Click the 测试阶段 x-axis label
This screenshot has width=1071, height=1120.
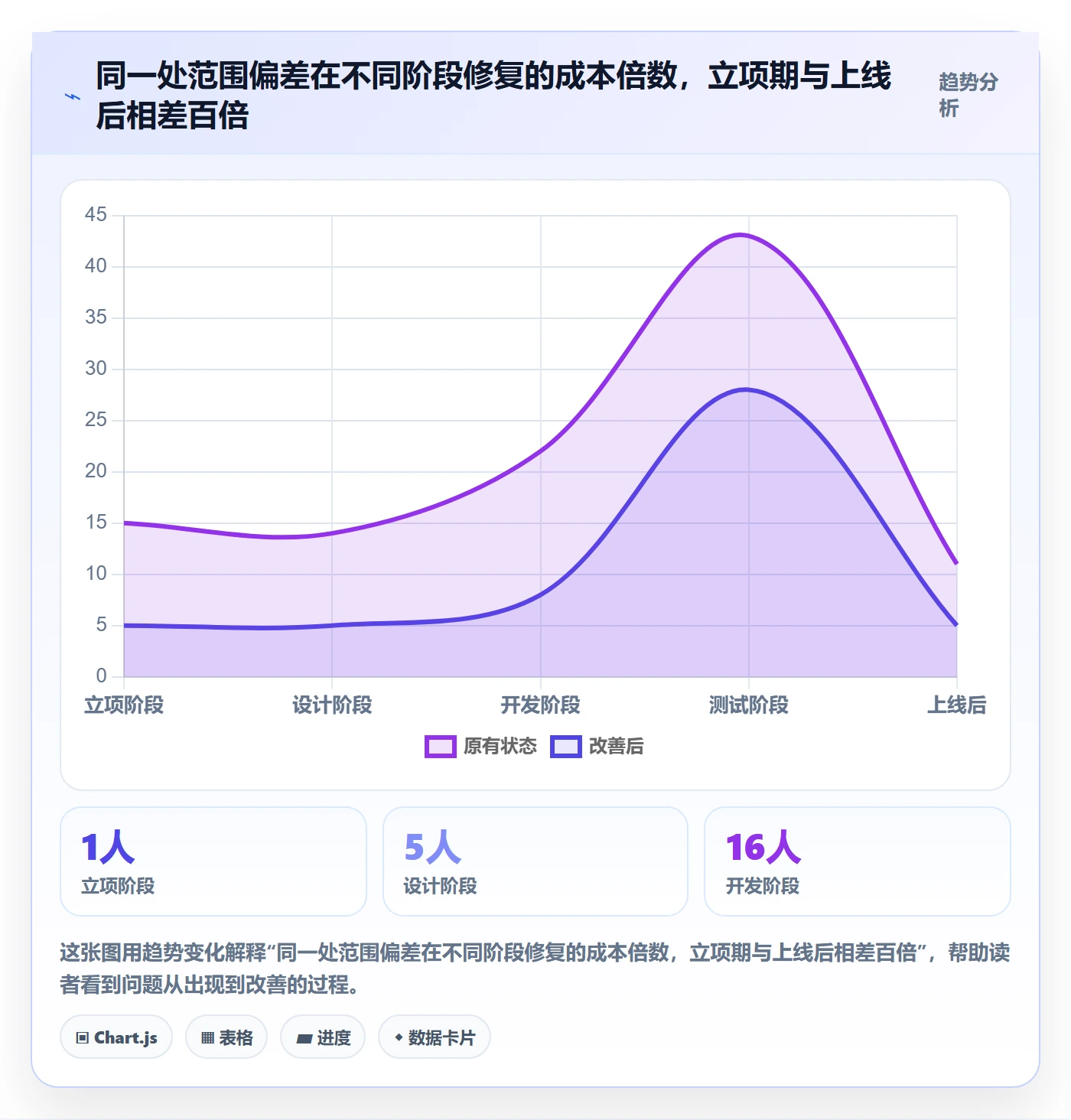point(749,705)
